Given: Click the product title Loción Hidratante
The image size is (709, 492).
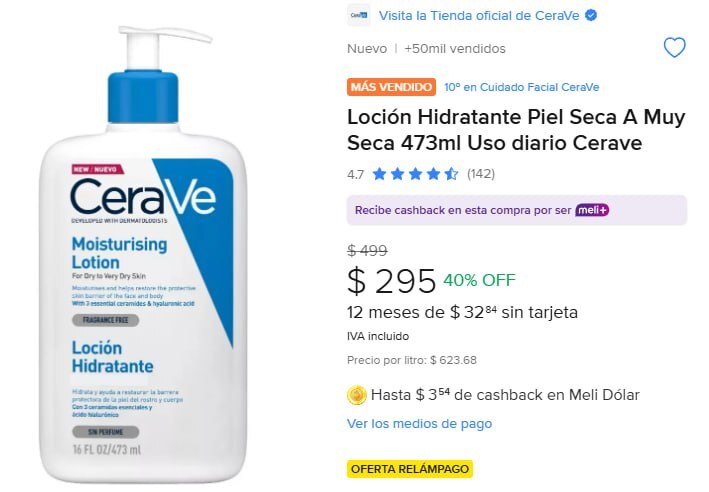Looking at the screenshot, I should (x=516, y=130).
